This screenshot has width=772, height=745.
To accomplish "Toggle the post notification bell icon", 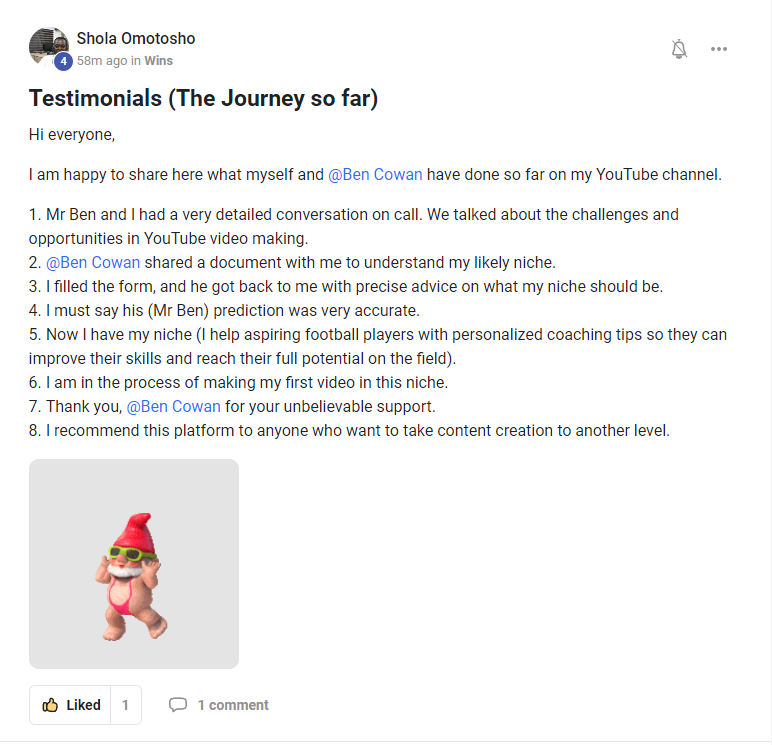I will click(679, 49).
